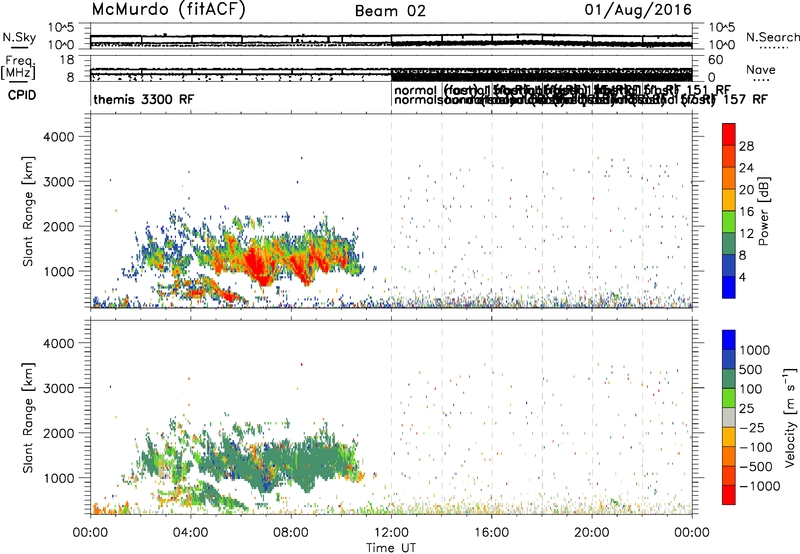This screenshot has width=800, height=554.
Task: Click the -25 tick on velocity colorbar
Action: tap(753, 427)
